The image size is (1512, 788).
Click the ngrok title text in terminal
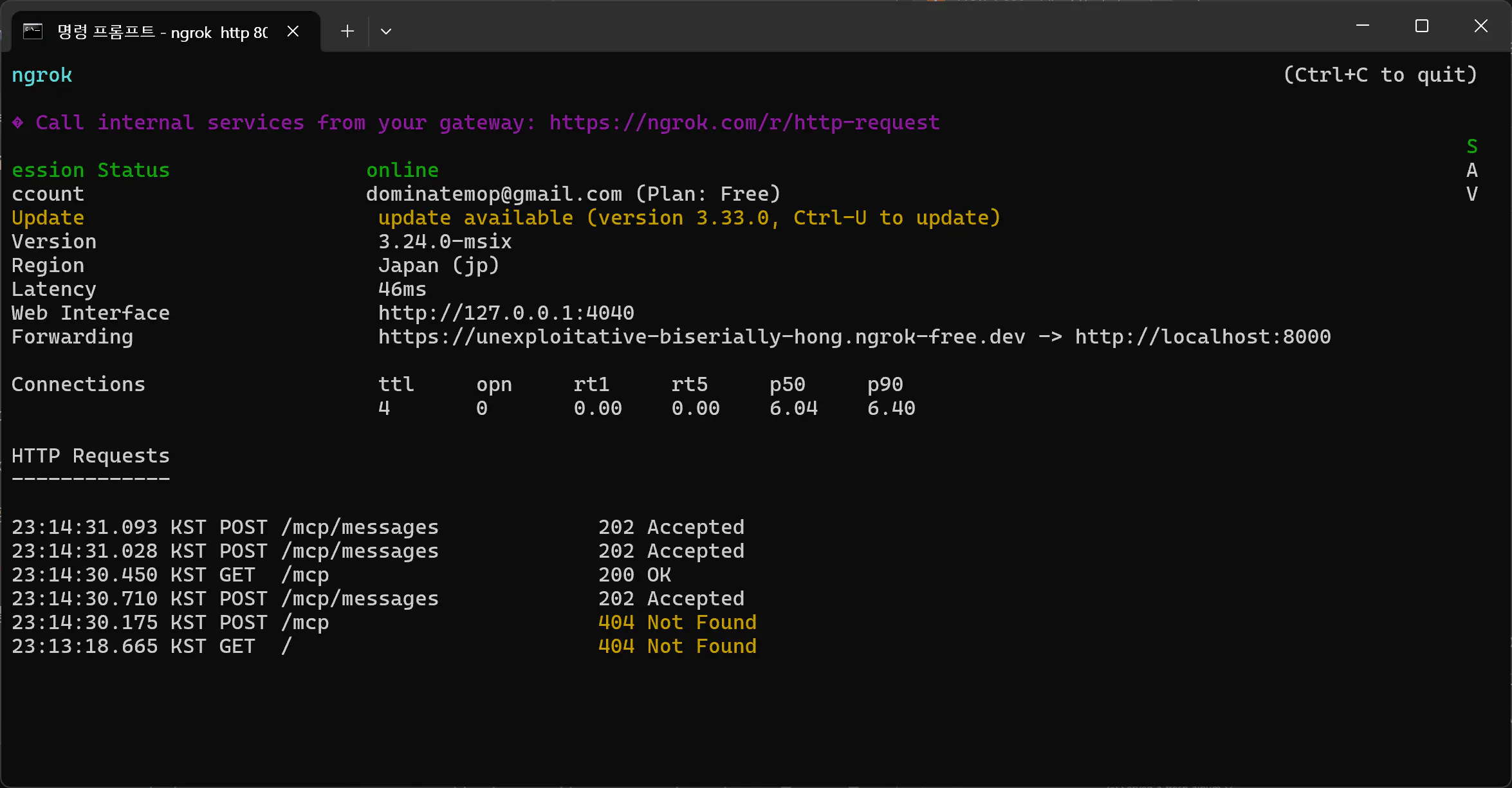pyautogui.click(x=42, y=75)
